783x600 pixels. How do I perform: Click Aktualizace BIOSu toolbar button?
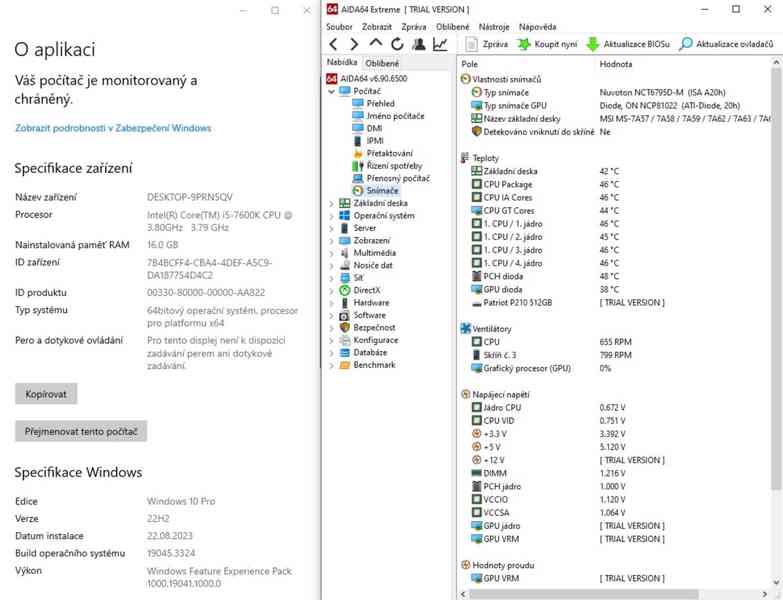point(628,44)
